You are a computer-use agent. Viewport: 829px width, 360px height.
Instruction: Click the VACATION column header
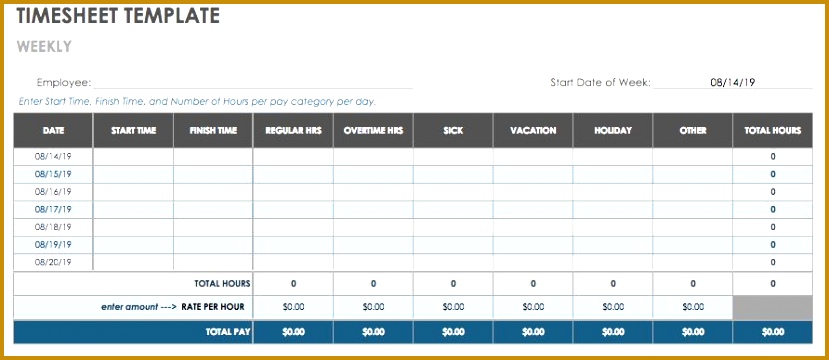pos(533,130)
